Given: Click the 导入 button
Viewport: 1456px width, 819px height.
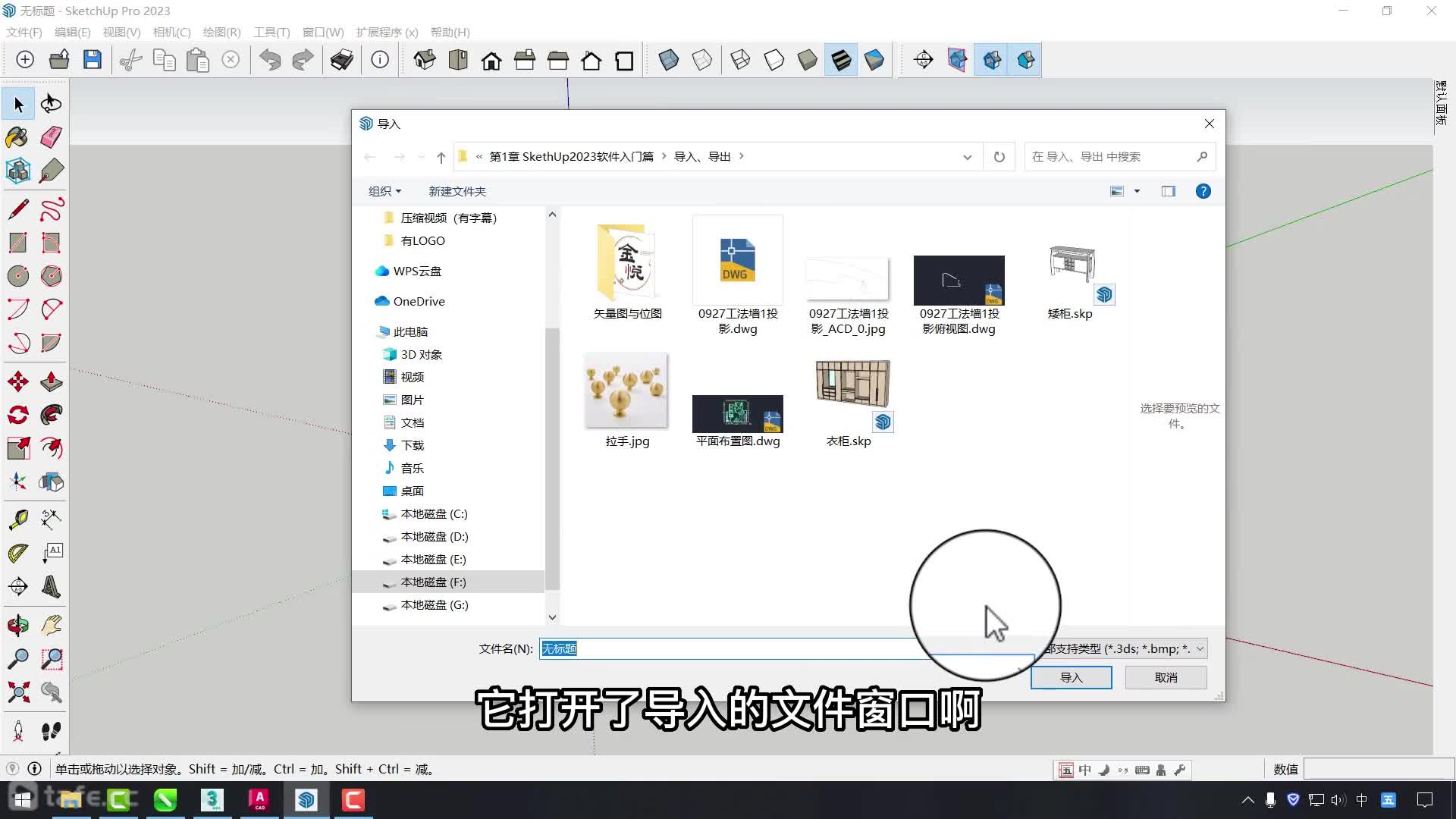Looking at the screenshot, I should coord(1071,677).
